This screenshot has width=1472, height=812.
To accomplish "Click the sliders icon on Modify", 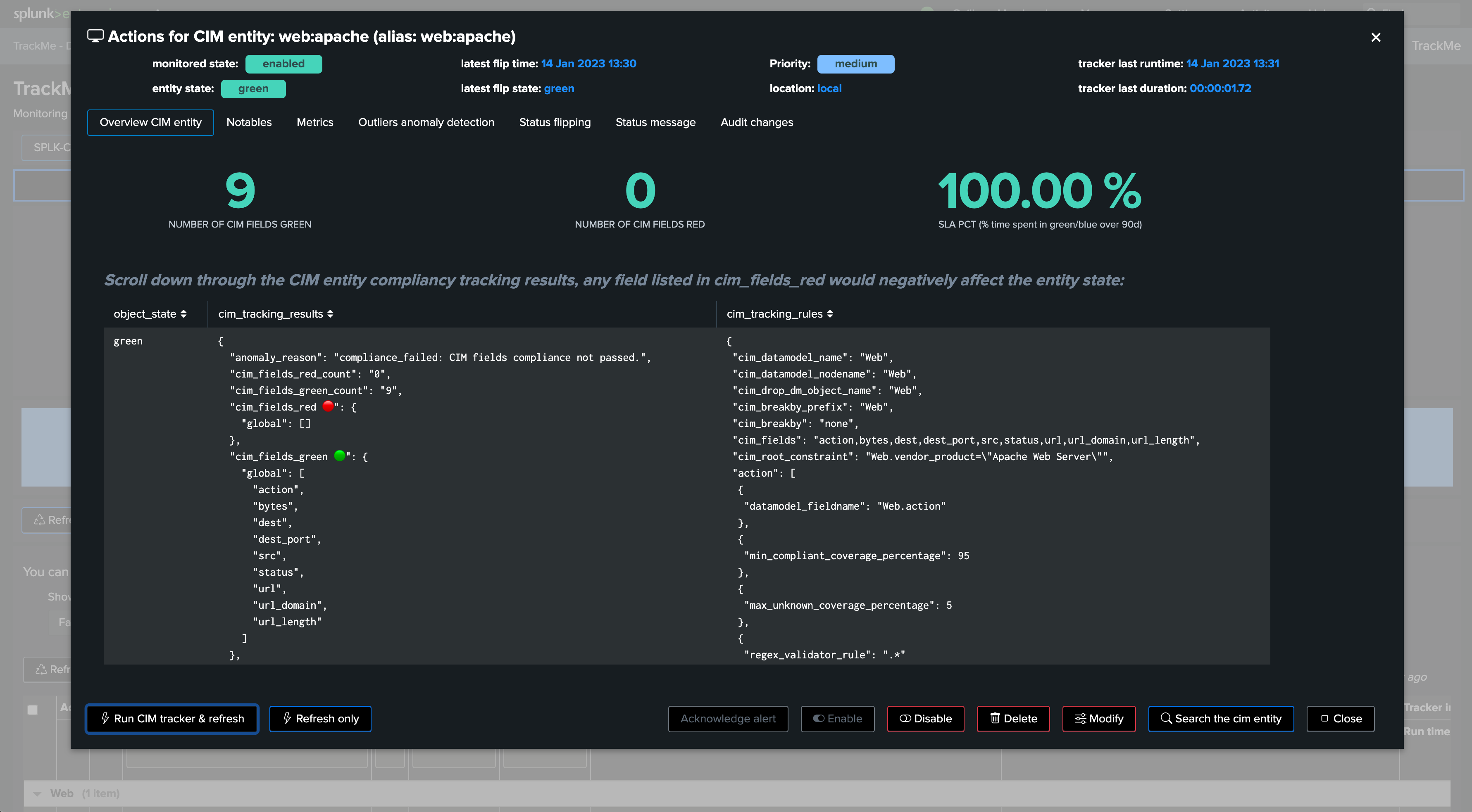I will click(x=1080, y=718).
